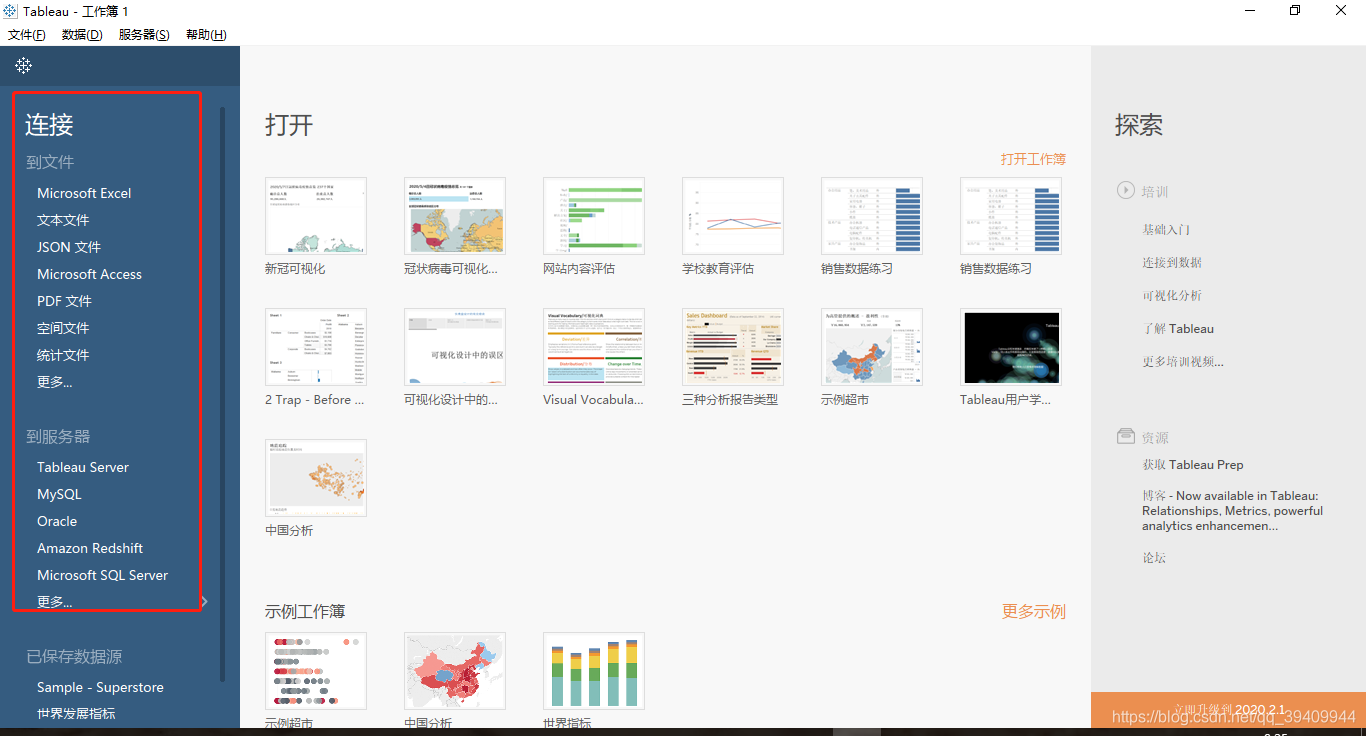Image resolution: width=1366 pixels, height=736 pixels.
Task: Expand connect pane chevron beside 更多... under 到服务器
Action: pyautogui.click(x=204, y=601)
